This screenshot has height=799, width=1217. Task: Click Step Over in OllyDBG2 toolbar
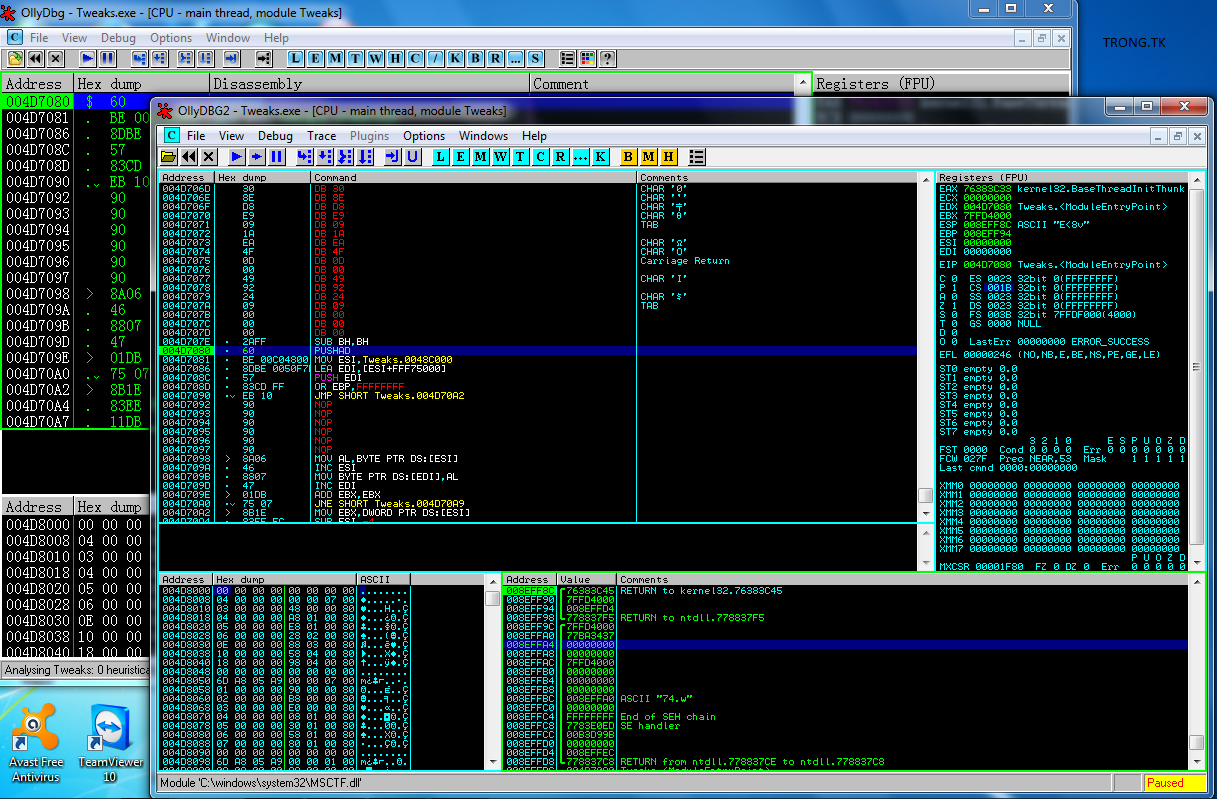(x=324, y=157)
